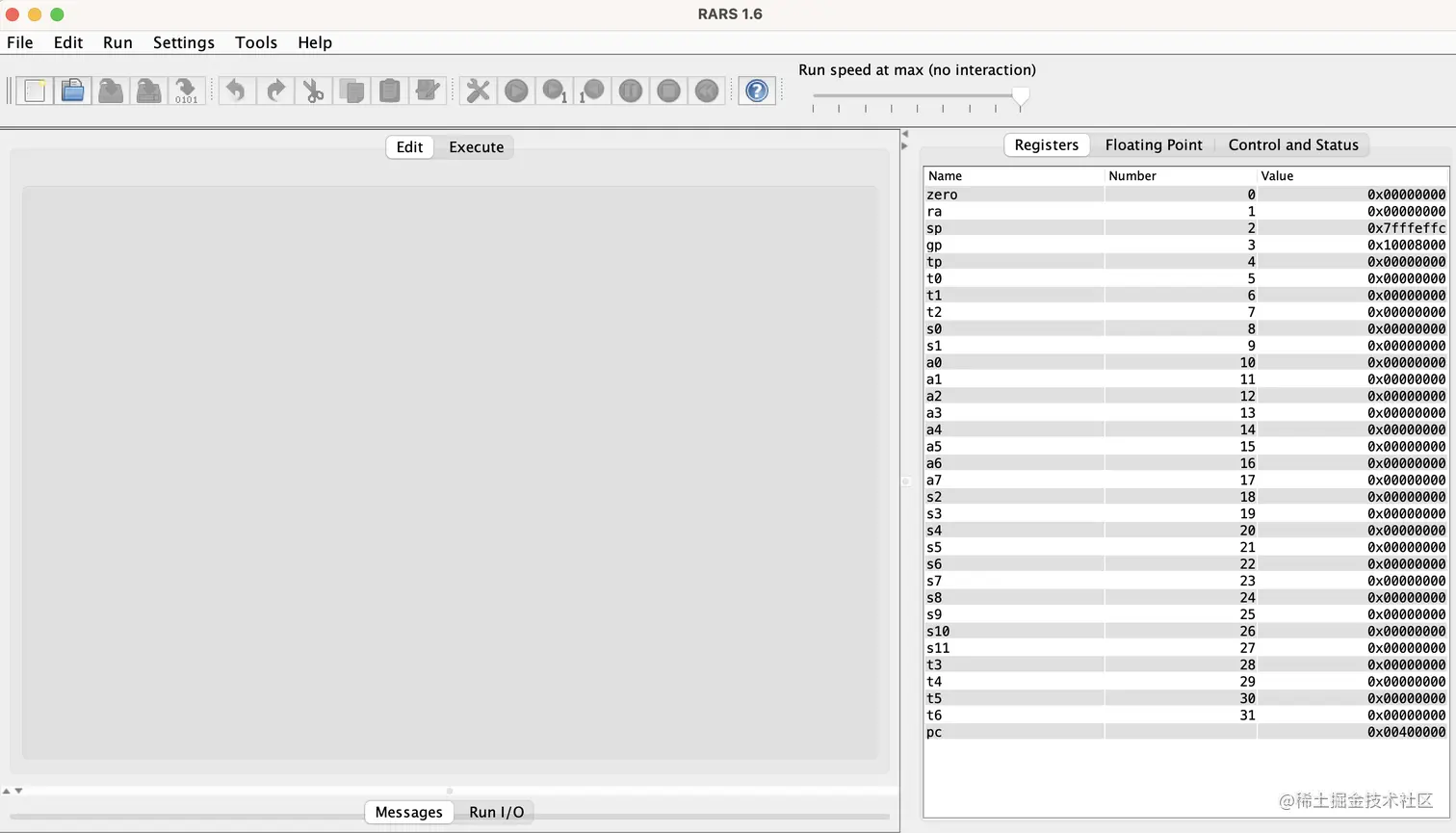Screen dimensions: 1456x833
Task: Select the a7 register row
Action: pyautogui.click(x=1186, y=481)
